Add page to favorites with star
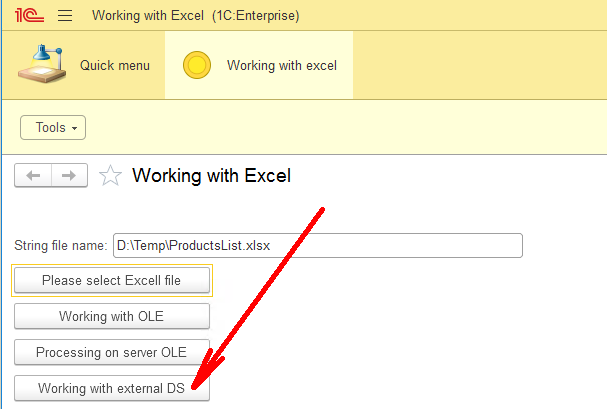The image size is (607, 409). tap(110, 176)
